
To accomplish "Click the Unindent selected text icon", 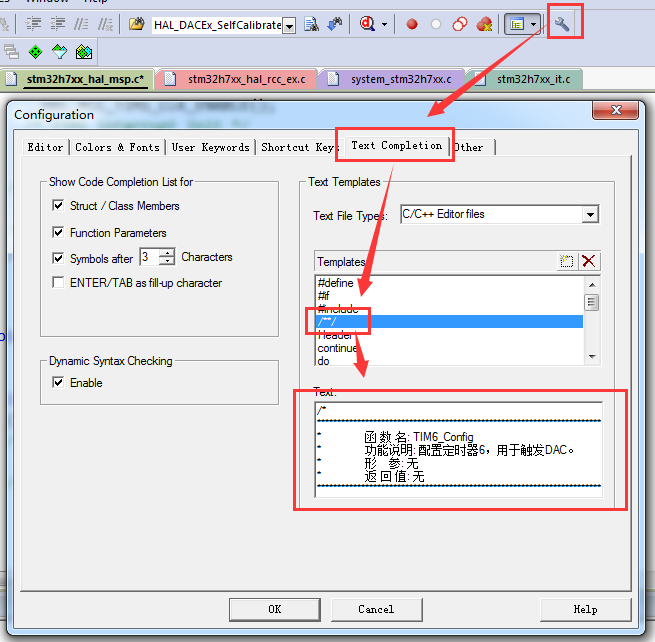I will click(57, 24).
